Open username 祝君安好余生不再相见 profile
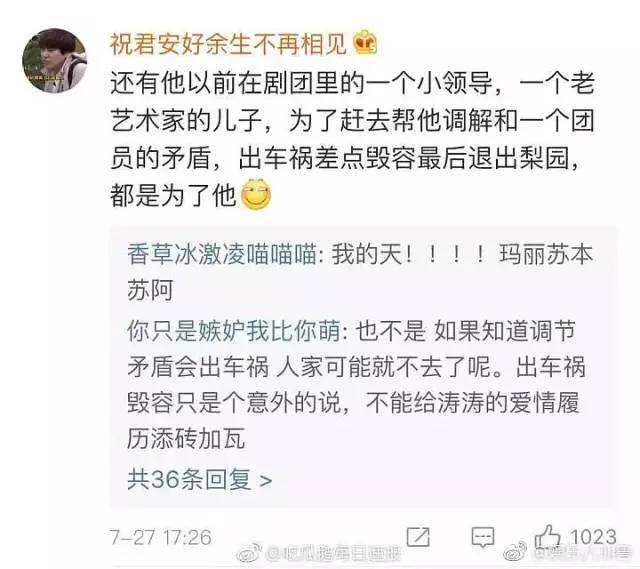The width and height of the screenshot is (640, 569). 229,44
